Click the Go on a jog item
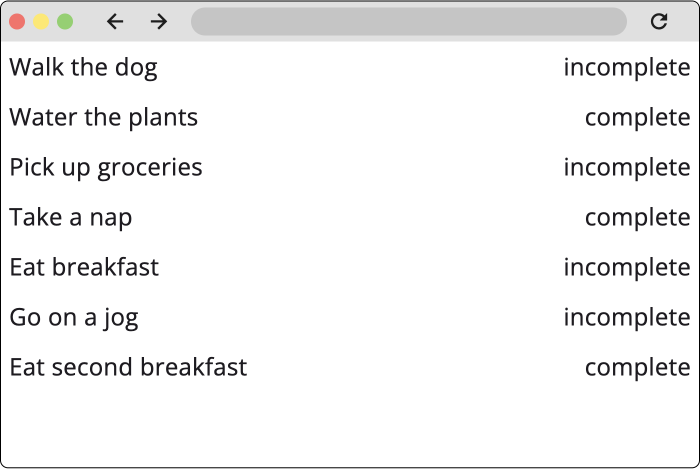 [74, 317]
